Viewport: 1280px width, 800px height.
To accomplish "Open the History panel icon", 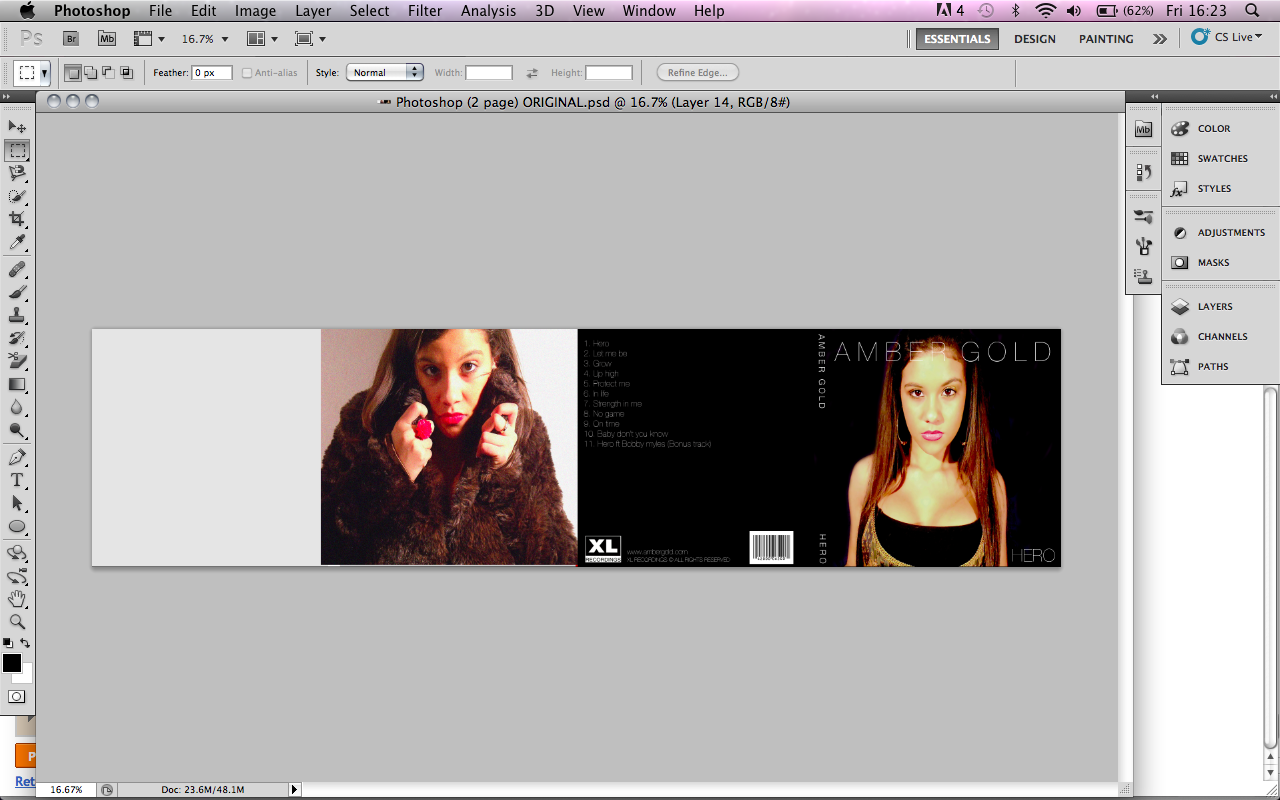I will coord(1144,172).
